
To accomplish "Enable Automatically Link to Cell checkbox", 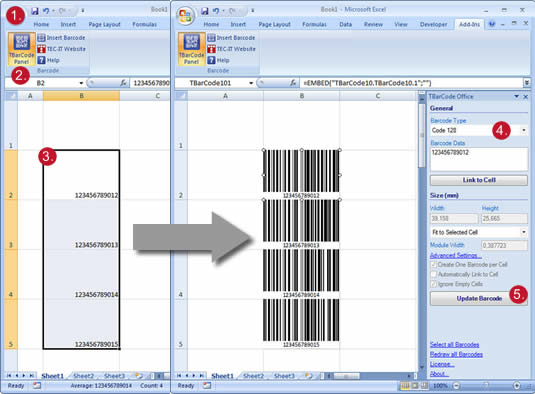I will click(x=434, y=274).
